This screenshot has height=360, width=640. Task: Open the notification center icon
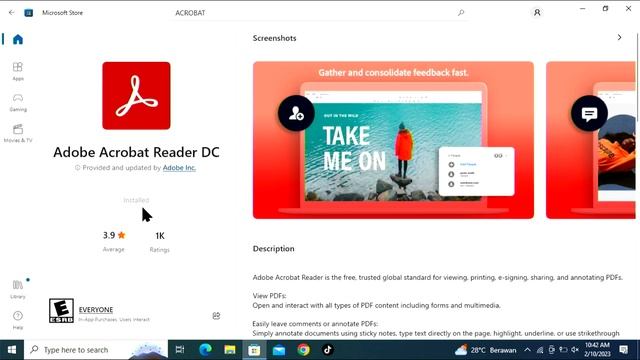pos(623,350)
